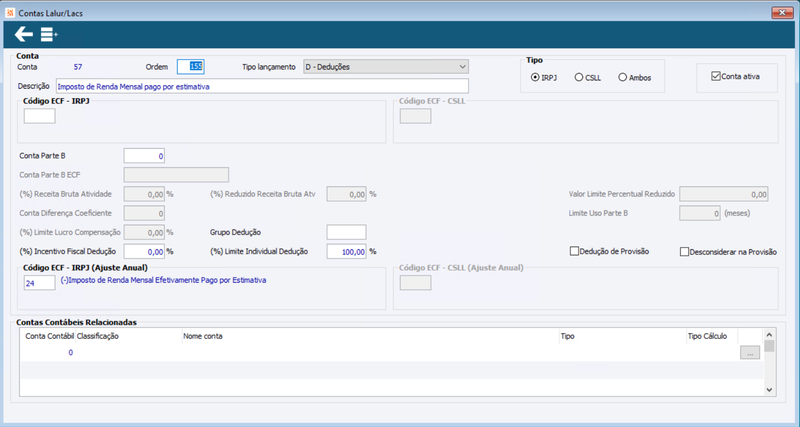Go back using the left arrow icon

(x=23, y=35)
